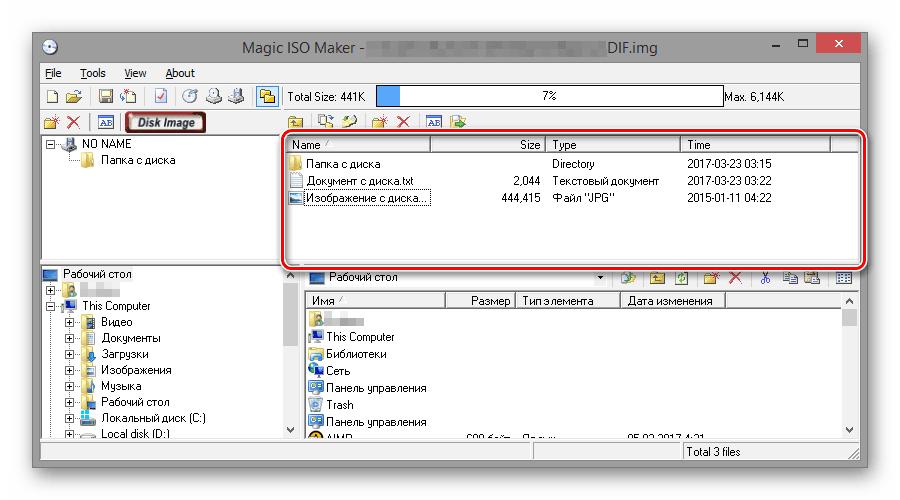900x500 pixels.
Task: Collapse the NO NAME tree node
Action: pos(51,144)
